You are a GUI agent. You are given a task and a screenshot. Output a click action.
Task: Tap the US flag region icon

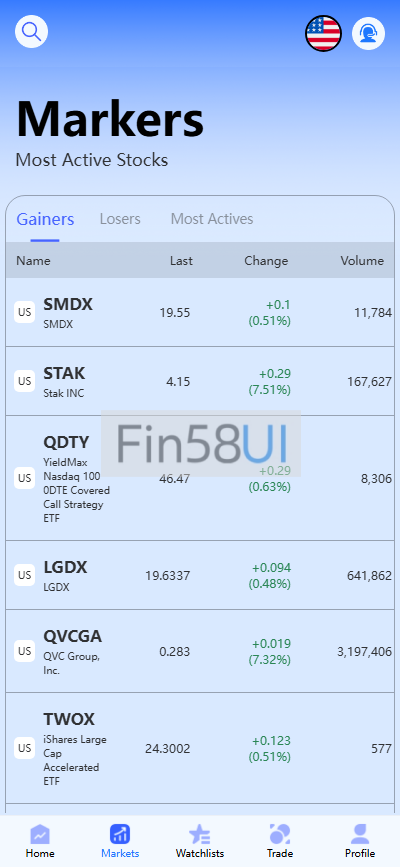pos(323,33)
